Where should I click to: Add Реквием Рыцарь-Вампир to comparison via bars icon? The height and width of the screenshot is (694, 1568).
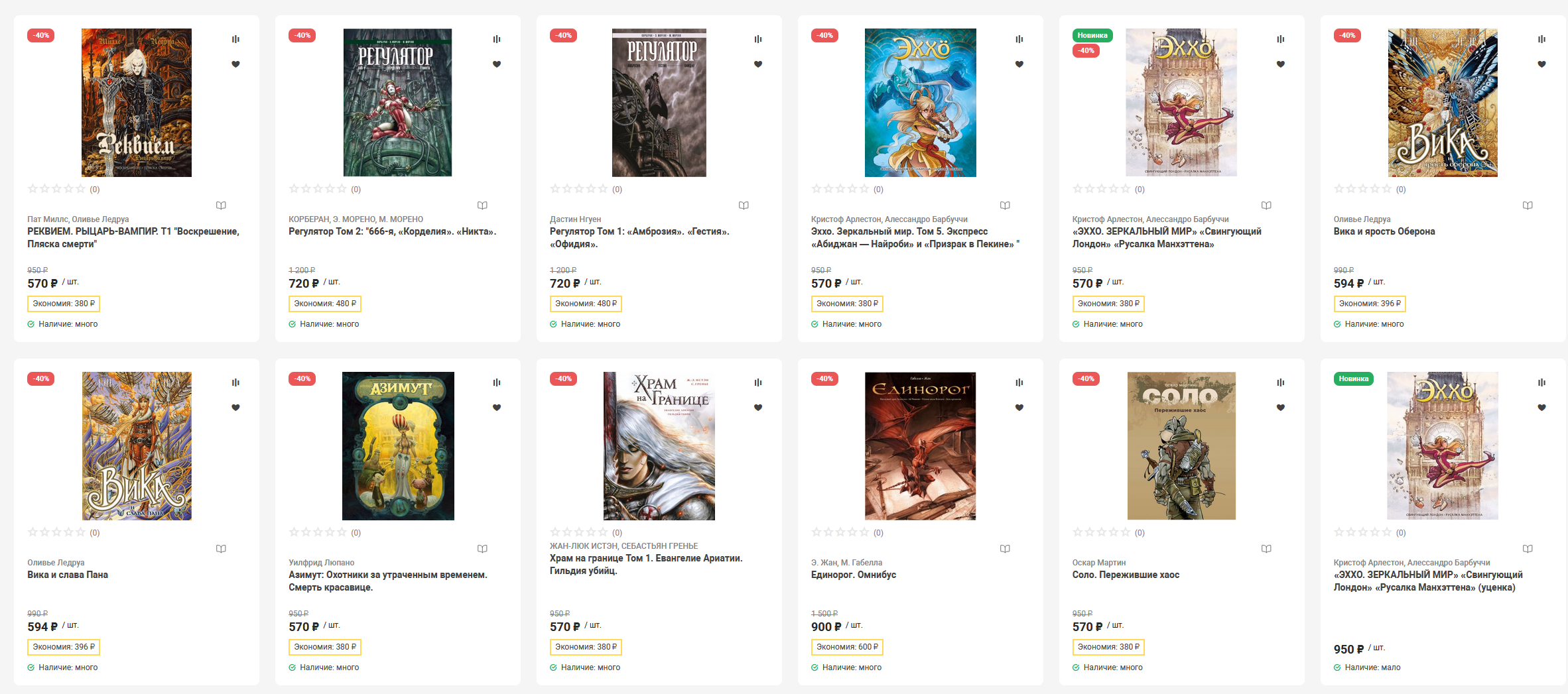235,39
